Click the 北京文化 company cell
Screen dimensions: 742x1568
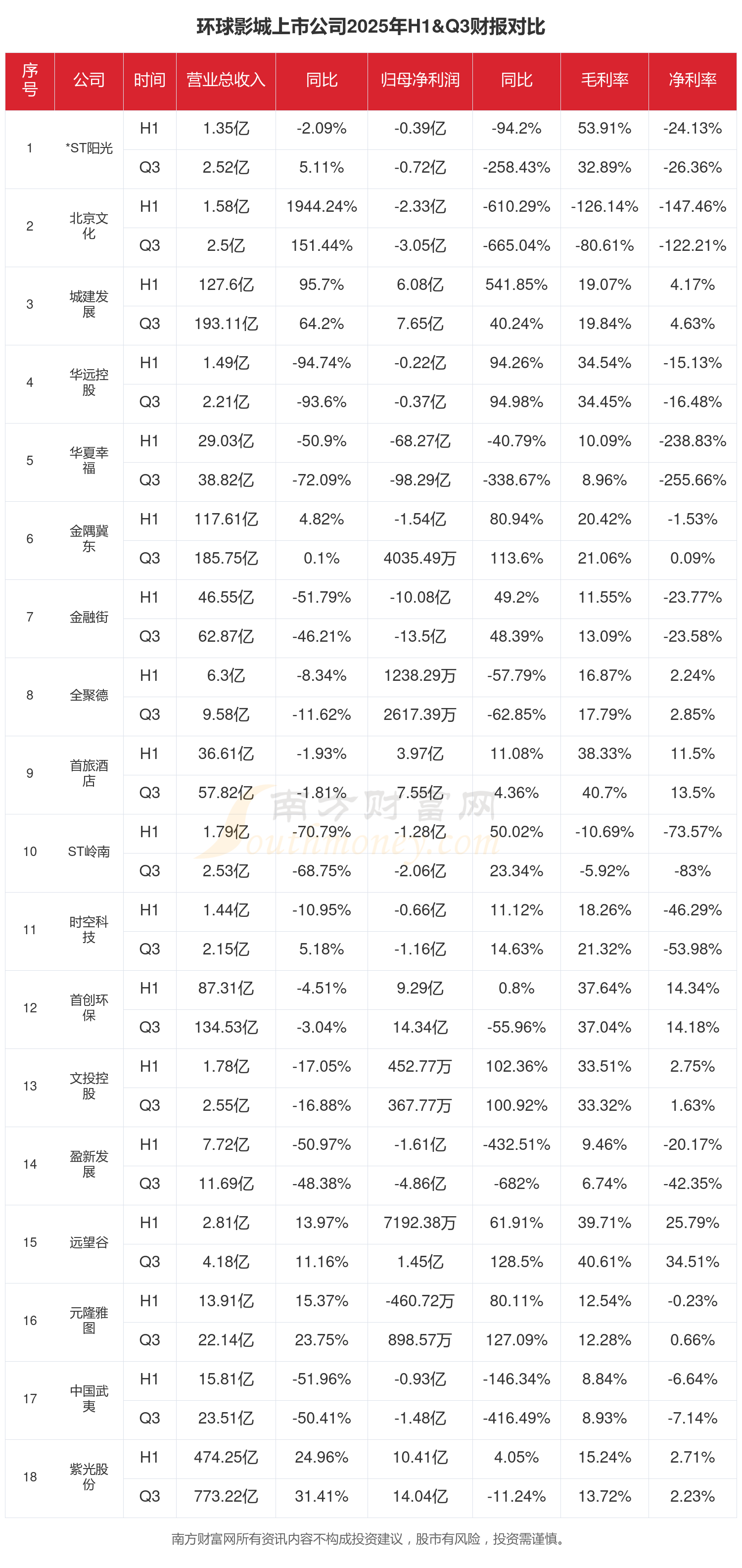[89, 226]
